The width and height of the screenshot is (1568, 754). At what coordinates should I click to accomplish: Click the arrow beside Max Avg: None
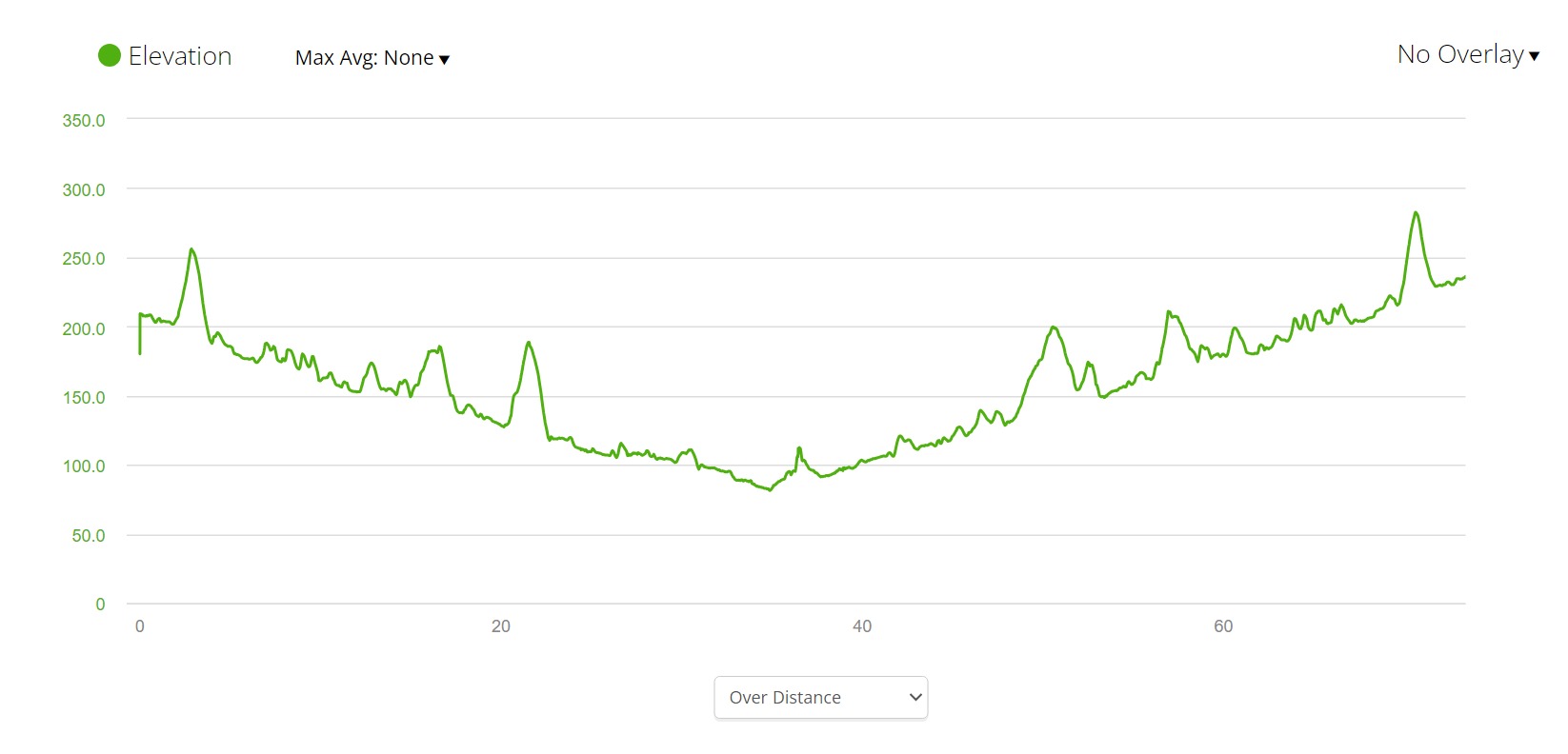click(x=444, y=60)
